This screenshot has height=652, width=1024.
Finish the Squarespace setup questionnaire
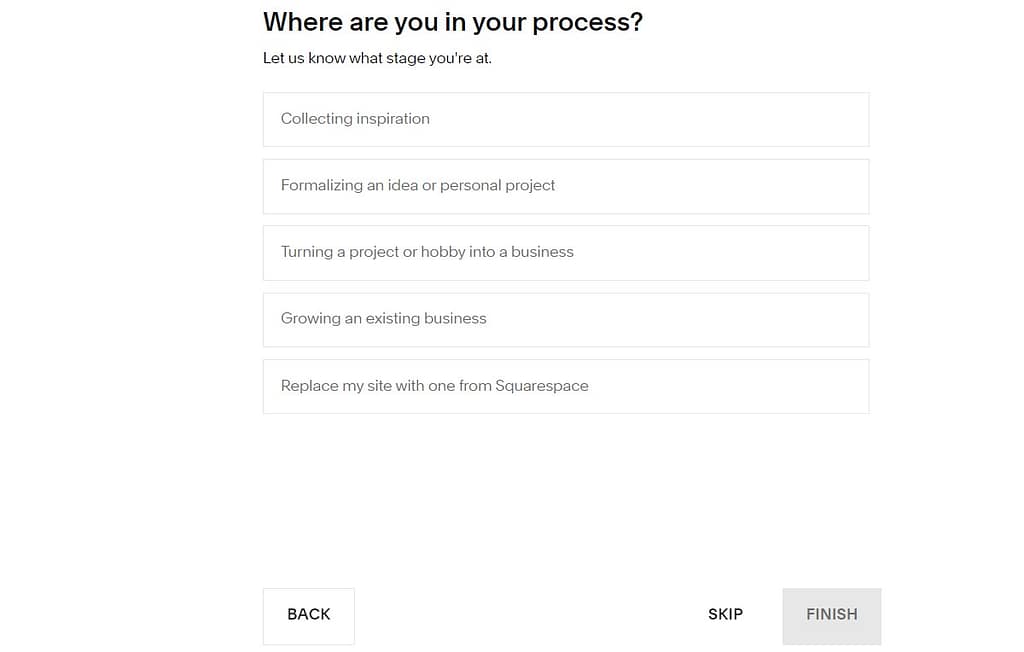click(x=831, y=615)
